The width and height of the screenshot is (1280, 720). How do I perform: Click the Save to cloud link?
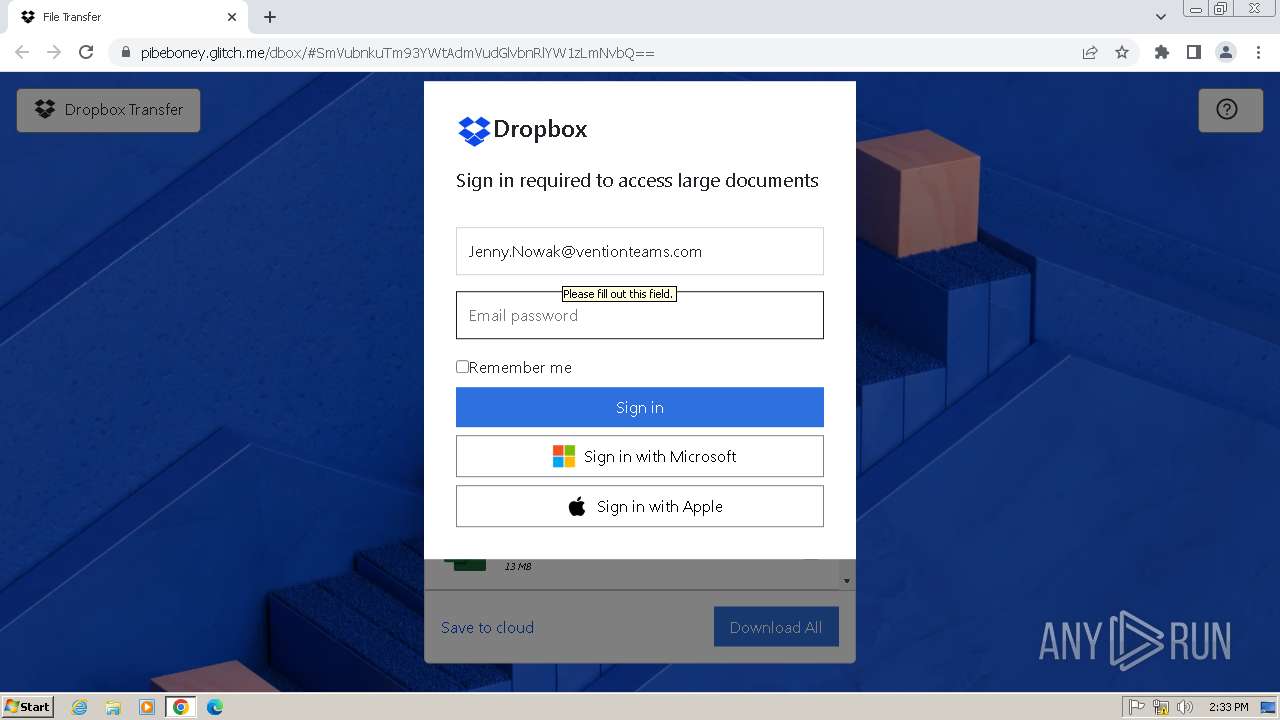click(x=488, y=627)
